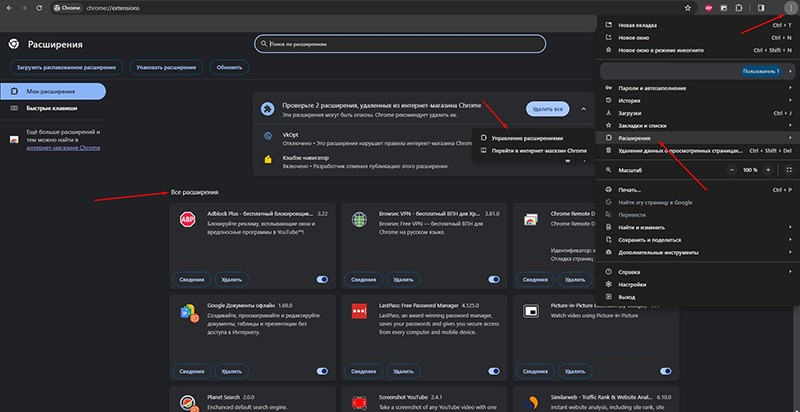
Task: Choose Настройки from the Chrome menu
Action: coord(632,284)
